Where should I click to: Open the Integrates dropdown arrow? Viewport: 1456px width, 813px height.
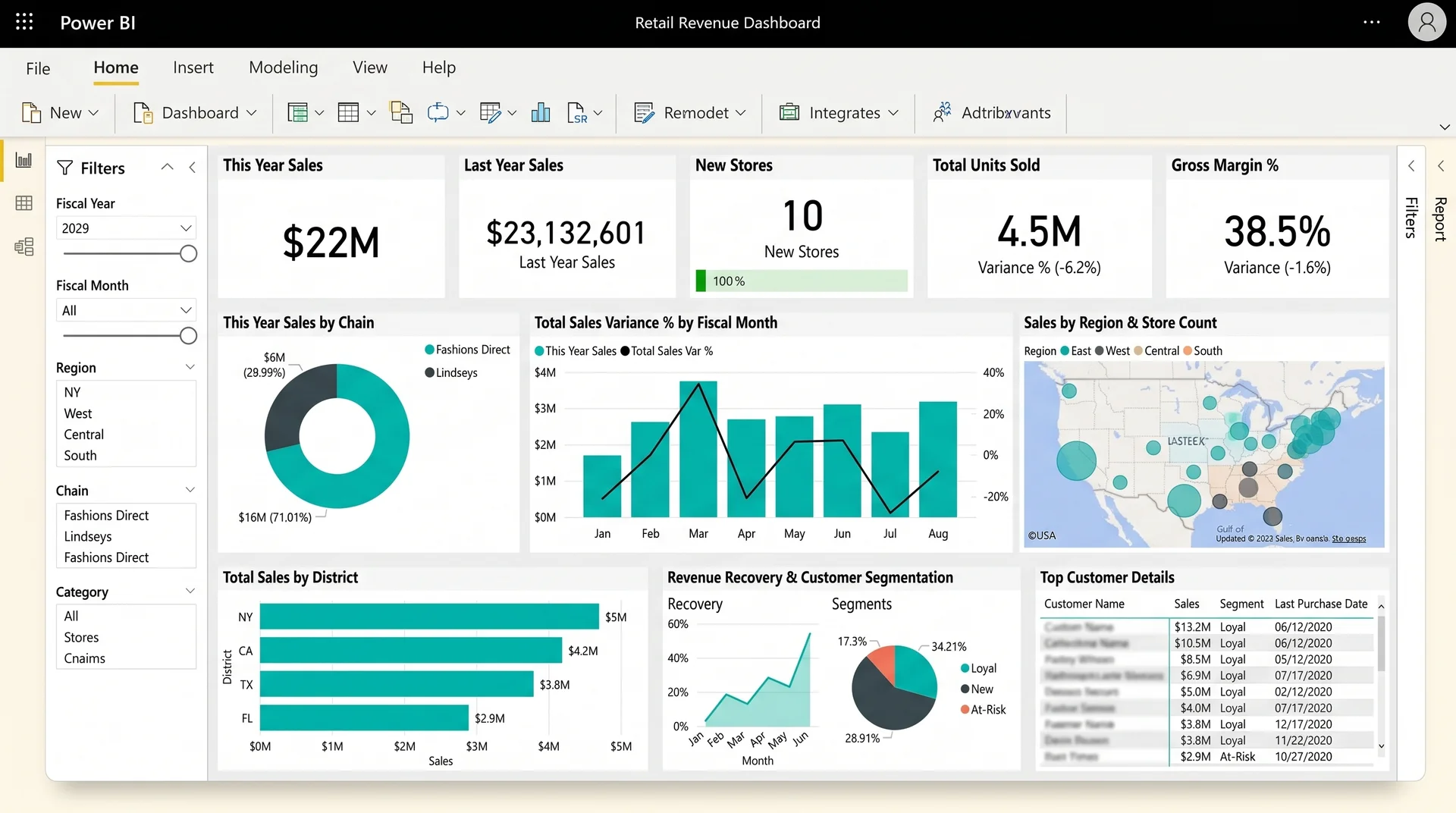(893, 113)
